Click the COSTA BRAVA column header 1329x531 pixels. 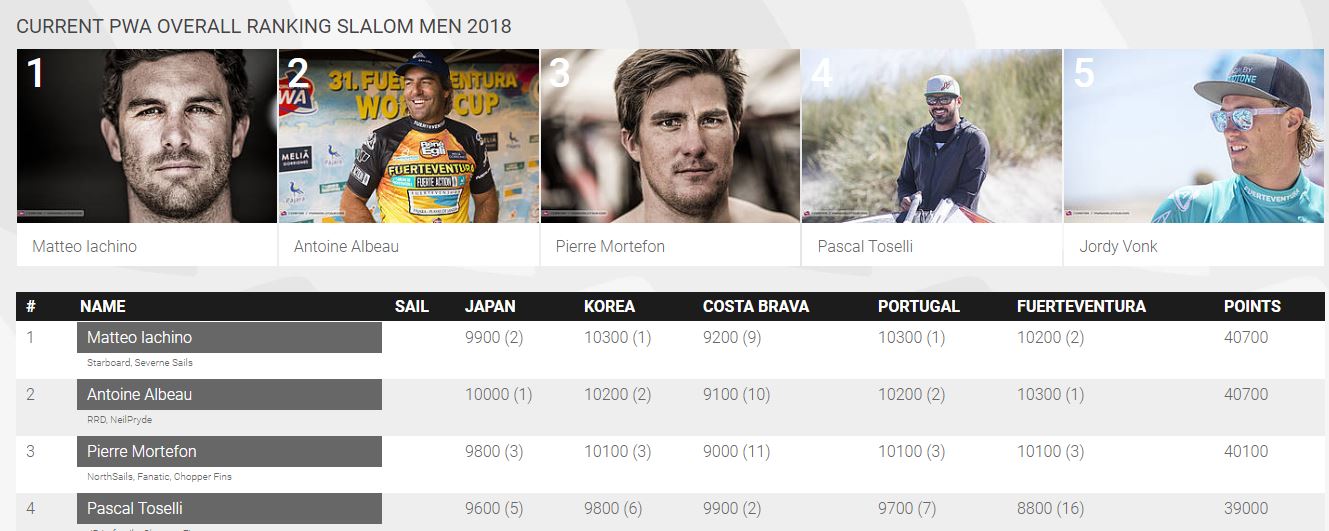[x=756, y=306]
